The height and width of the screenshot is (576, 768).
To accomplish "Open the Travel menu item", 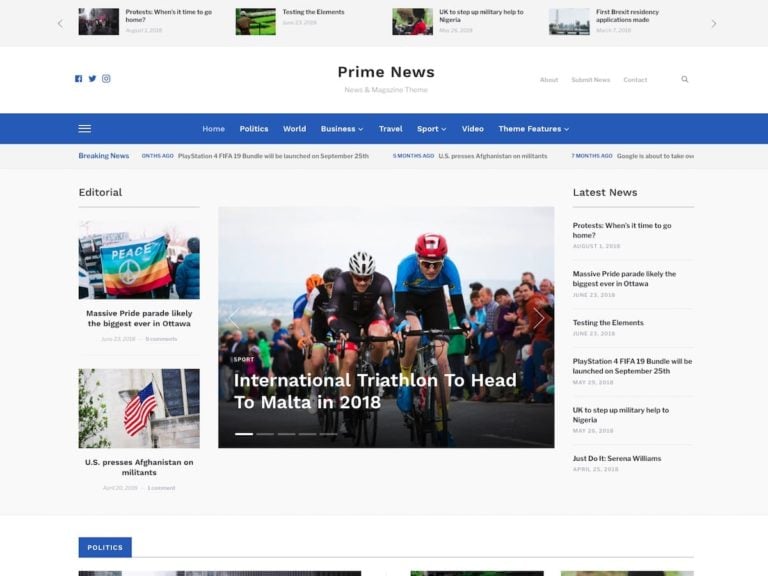I will pyautogui.click(x=390, y=129).
